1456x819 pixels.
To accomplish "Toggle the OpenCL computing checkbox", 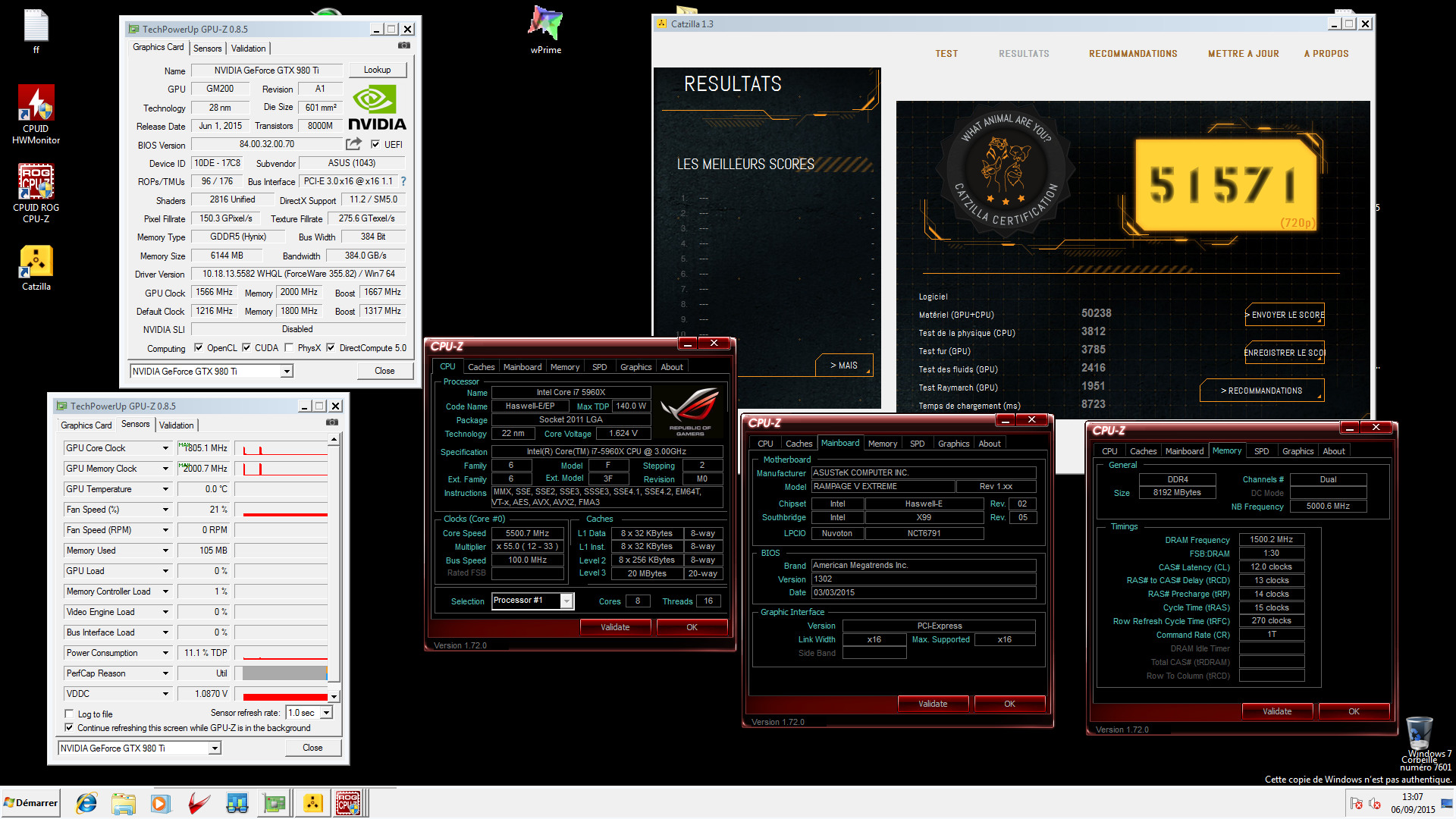I will click(199, 348).
